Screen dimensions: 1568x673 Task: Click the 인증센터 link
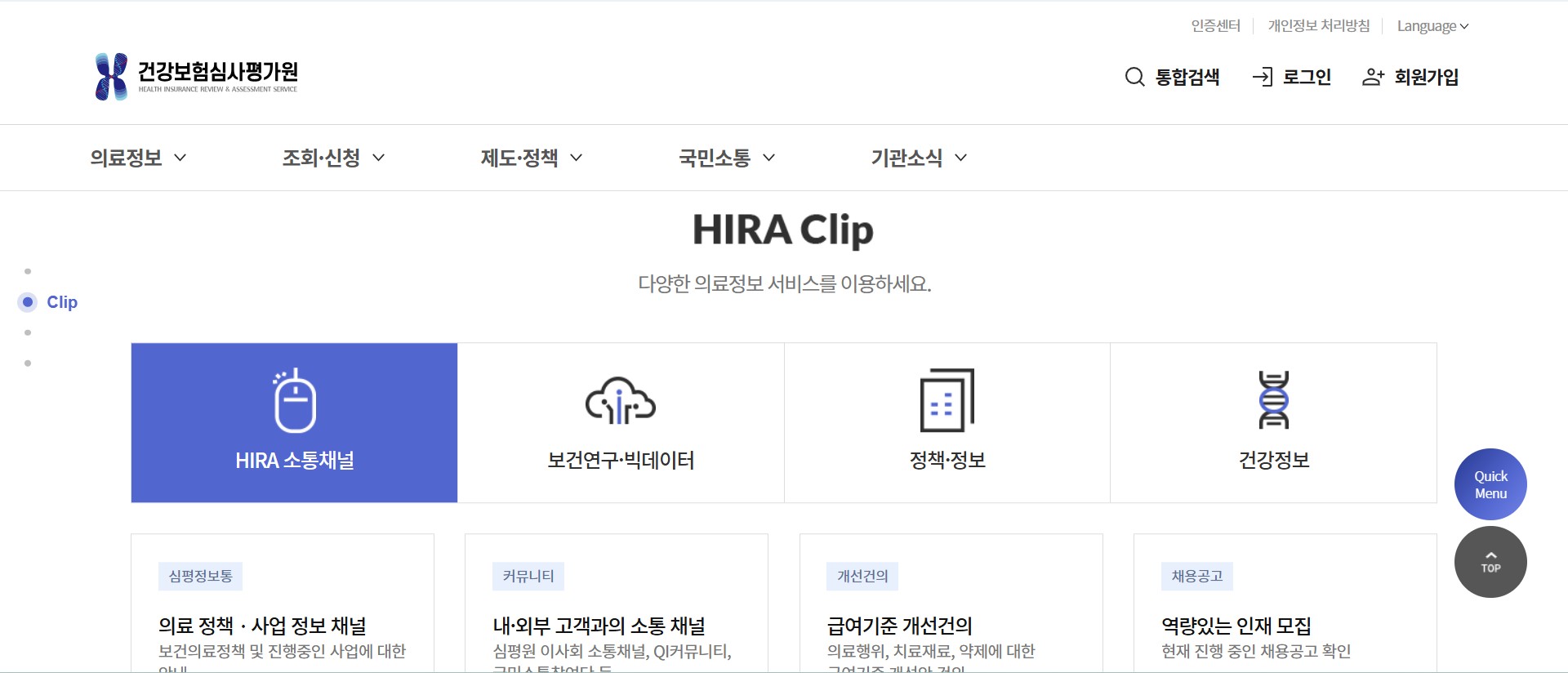pos(1215,26)
